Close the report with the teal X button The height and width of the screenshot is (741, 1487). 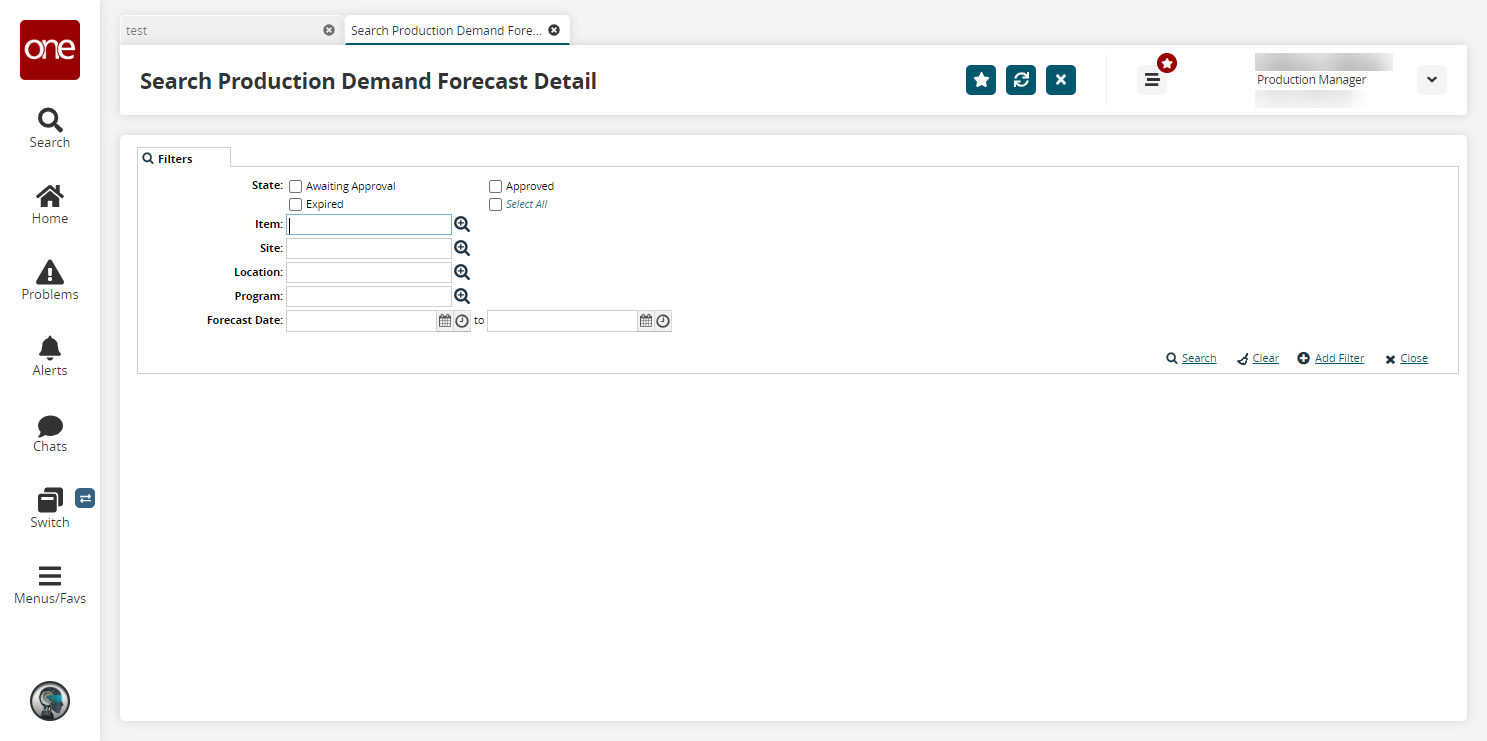(1061, 80)
